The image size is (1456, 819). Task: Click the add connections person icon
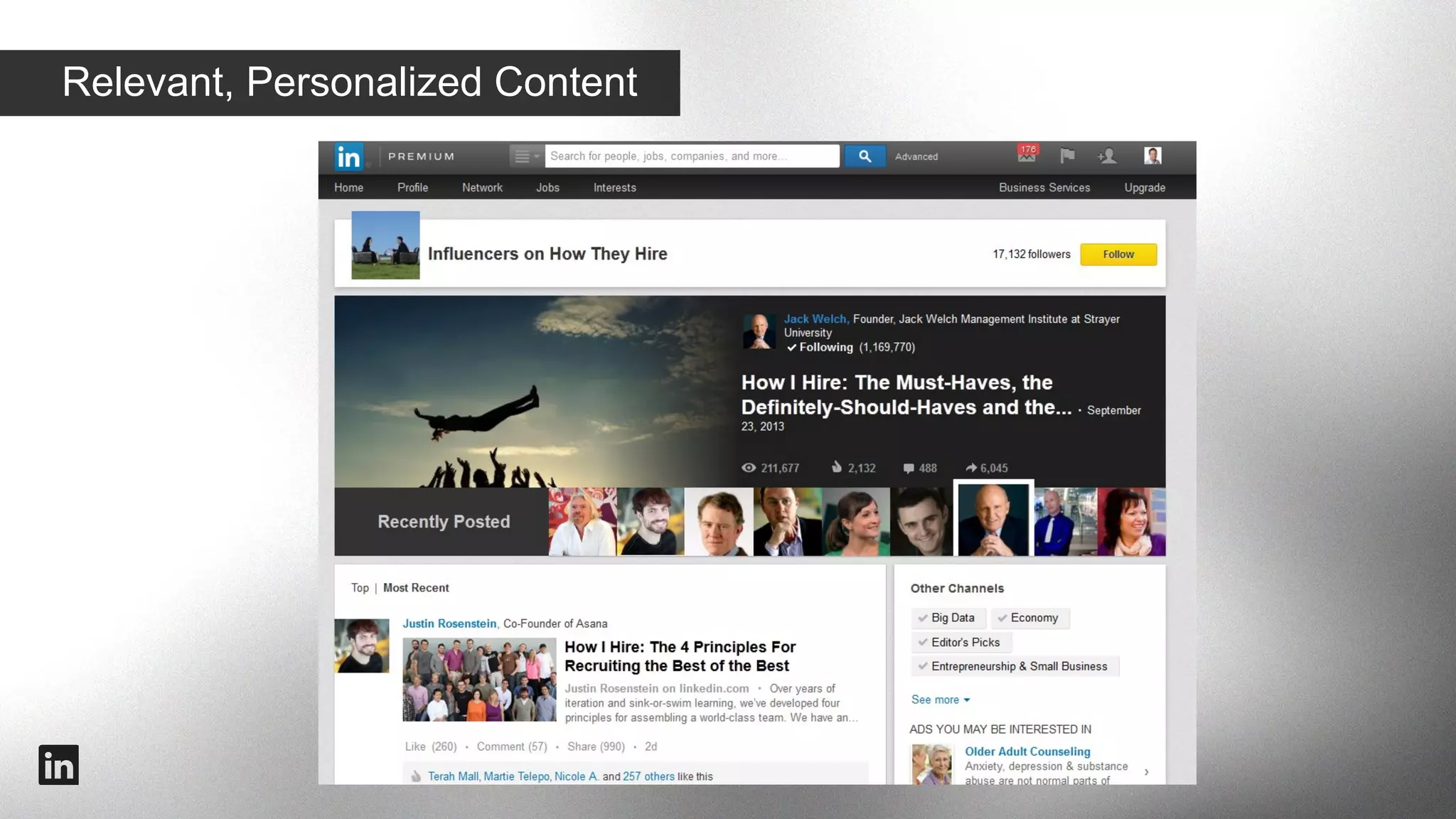tap(1107, 156)
